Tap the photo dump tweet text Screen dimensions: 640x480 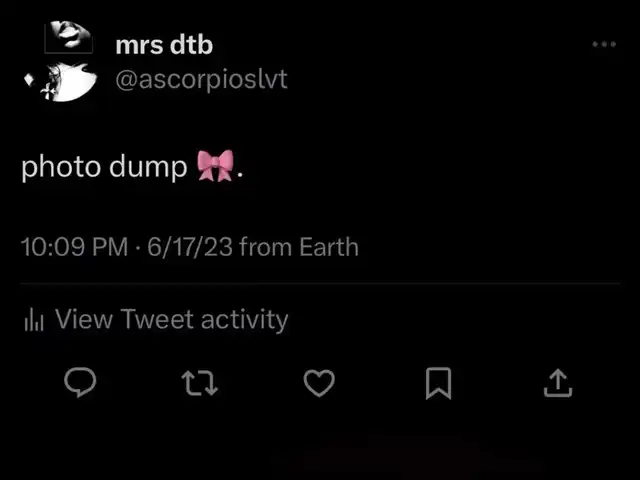coord(104,167)
